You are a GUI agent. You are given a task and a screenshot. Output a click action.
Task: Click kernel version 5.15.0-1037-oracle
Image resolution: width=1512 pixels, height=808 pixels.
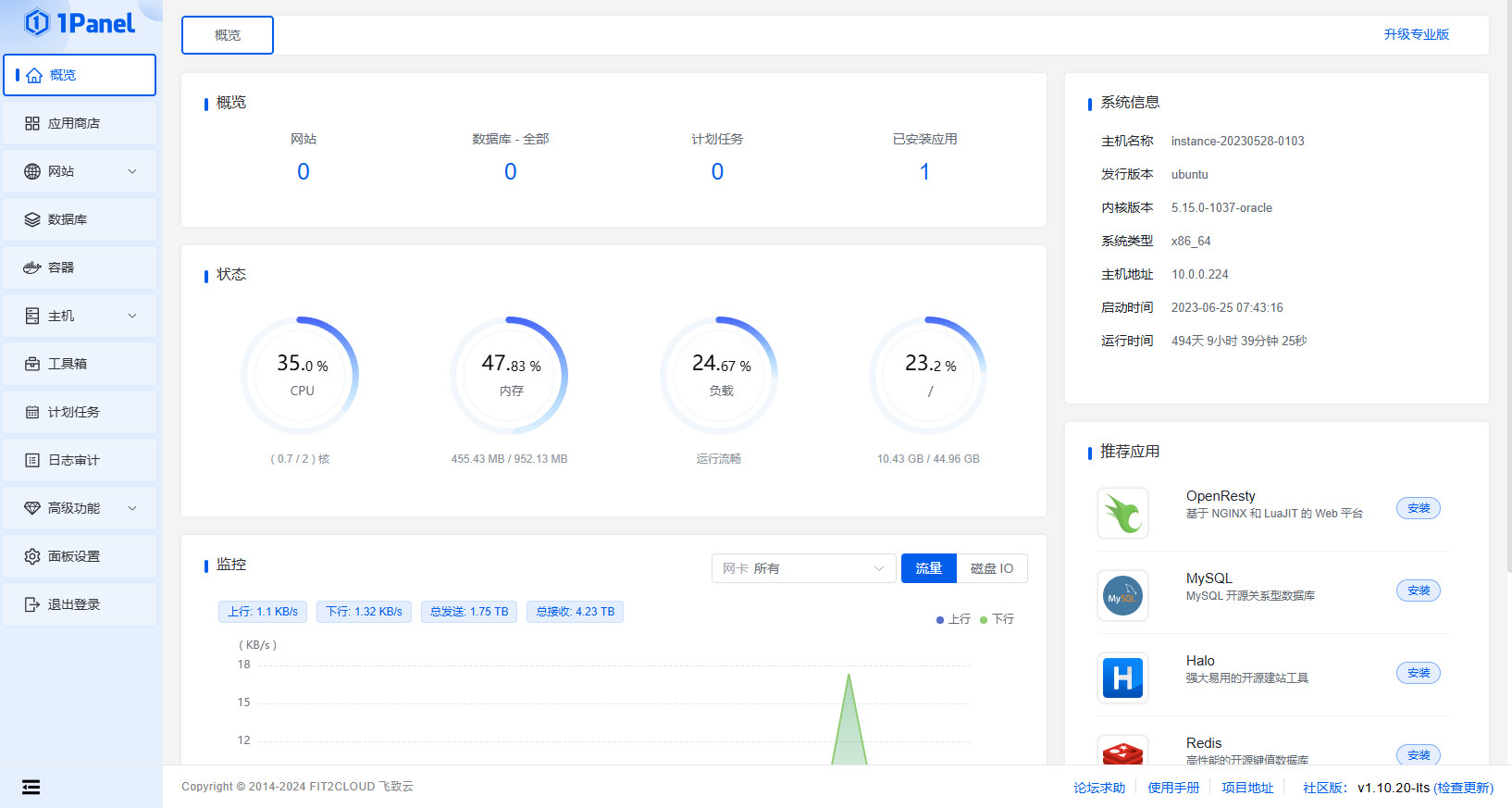tap(1221, 207)
